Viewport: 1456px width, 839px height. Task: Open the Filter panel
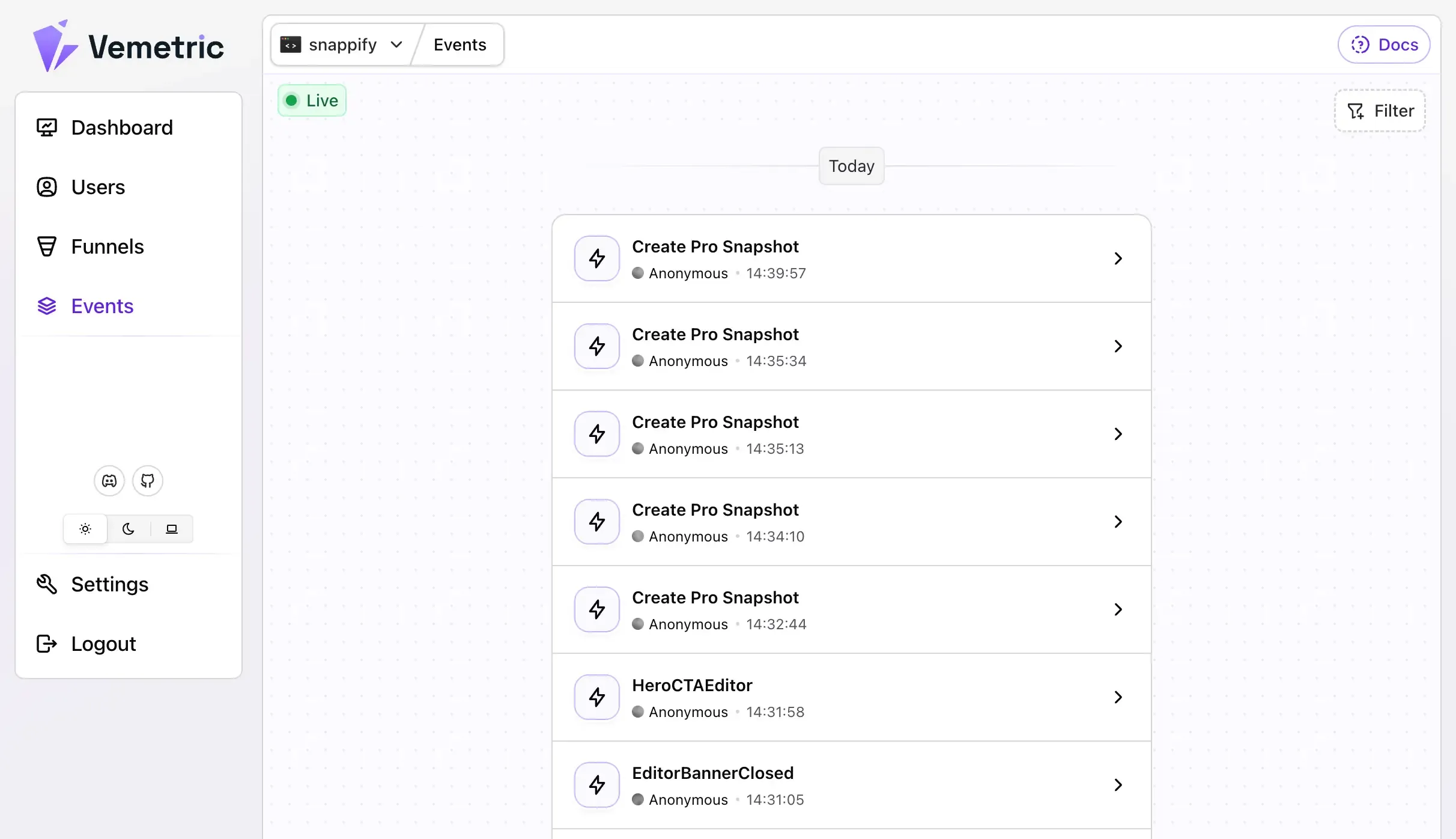click(x=1379, y=110)
